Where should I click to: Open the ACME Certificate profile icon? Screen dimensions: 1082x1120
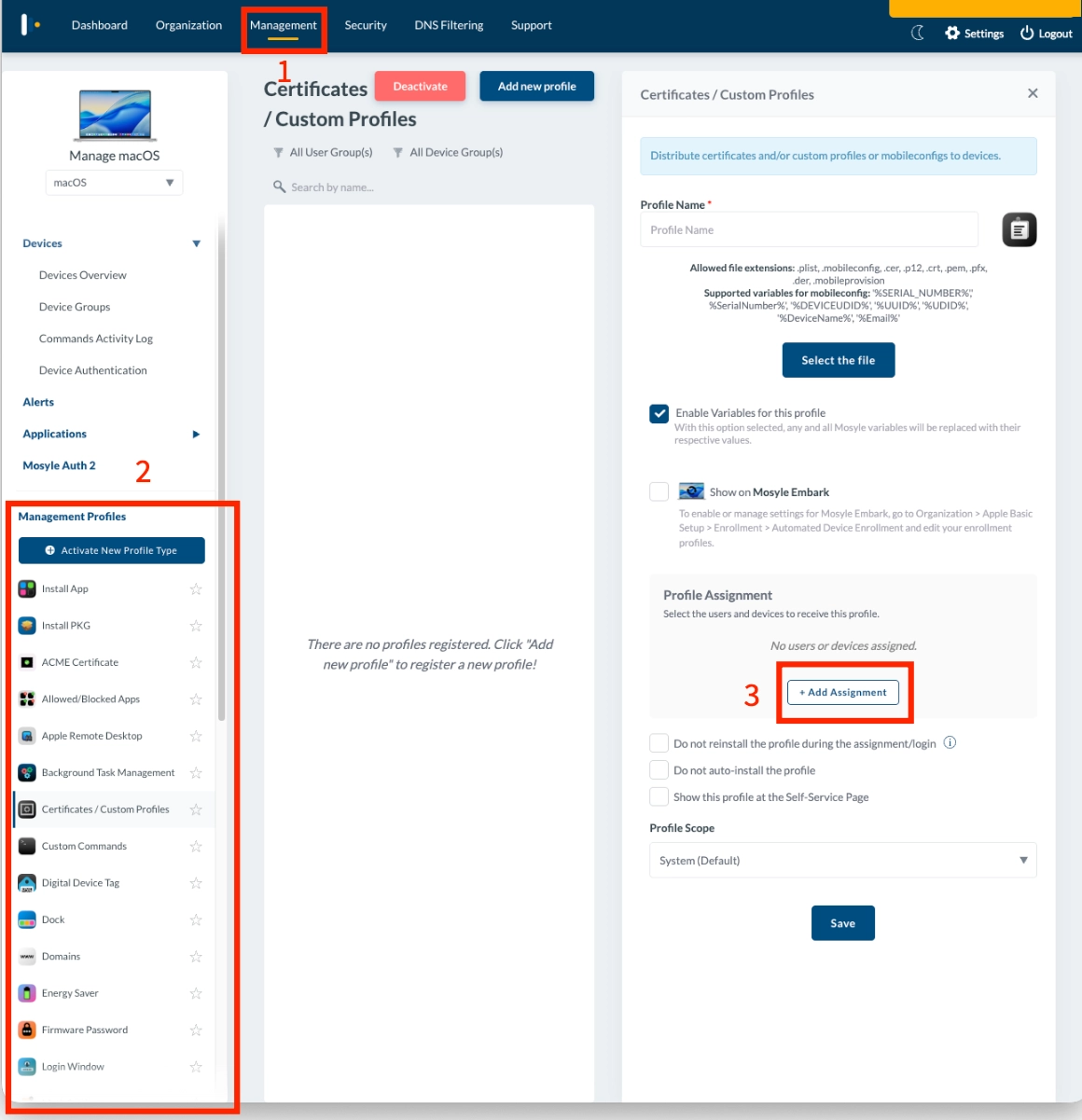click(x=27, y=662)
